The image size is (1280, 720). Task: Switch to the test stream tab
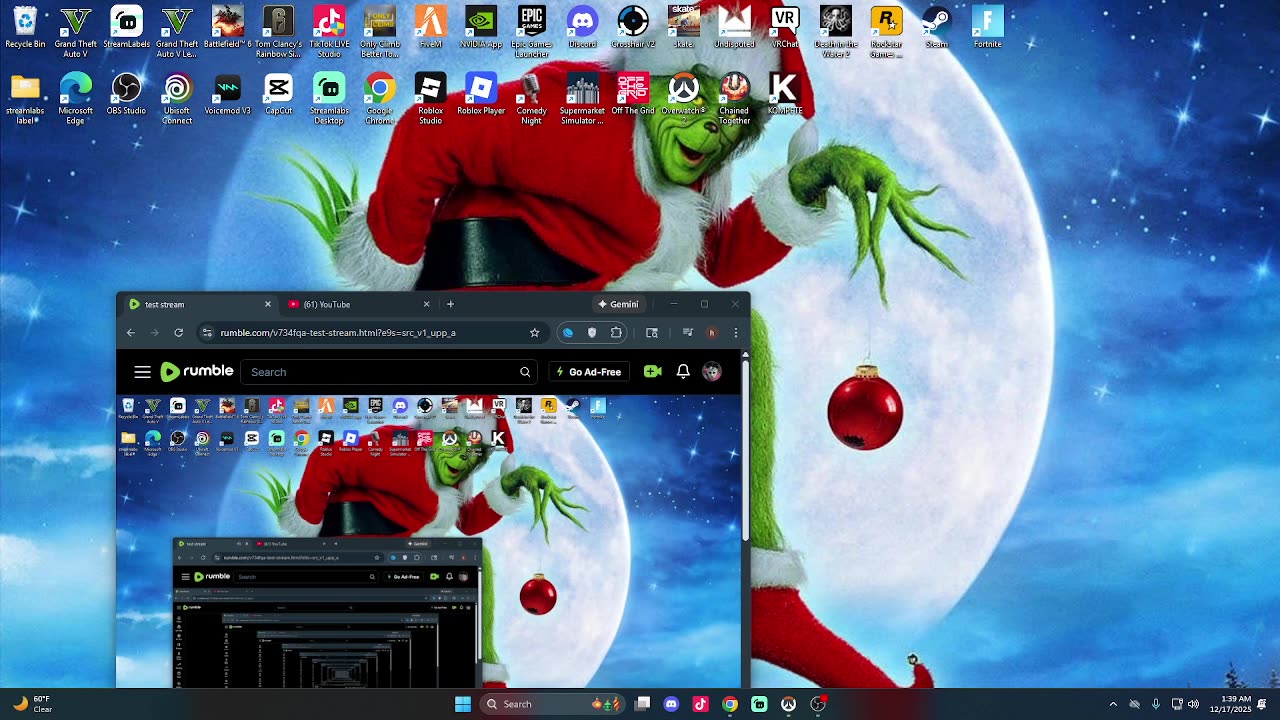tap(198, 304)
